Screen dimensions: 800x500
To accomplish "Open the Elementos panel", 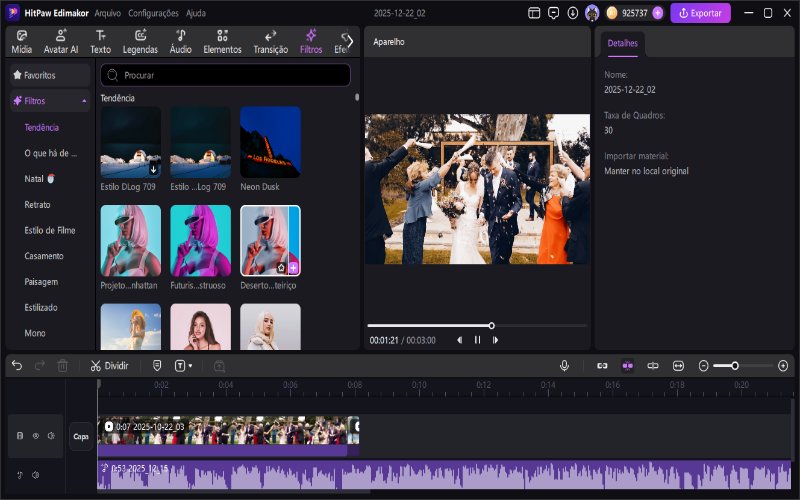I will tap(222, 42).
